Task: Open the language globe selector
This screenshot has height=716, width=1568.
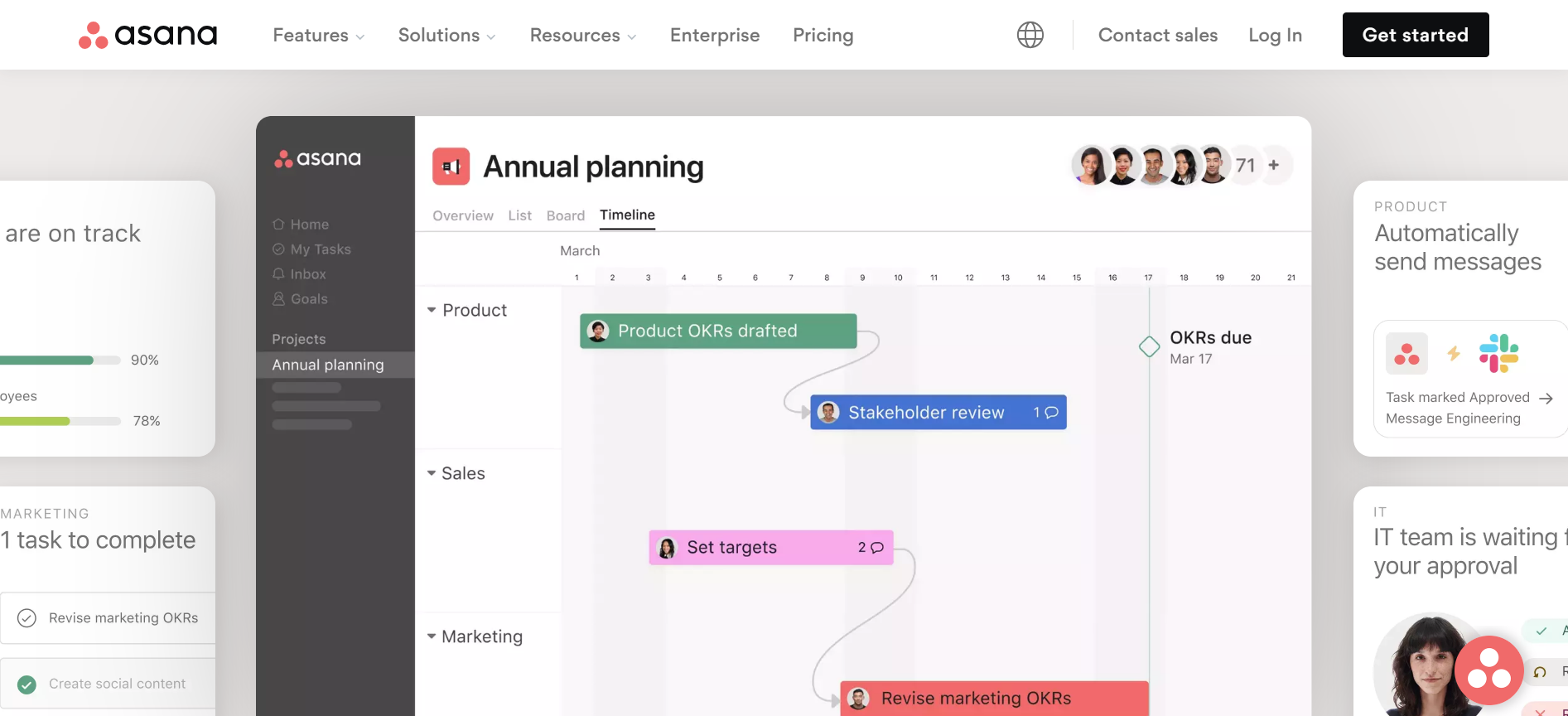Action: [x=1030, y=35]
